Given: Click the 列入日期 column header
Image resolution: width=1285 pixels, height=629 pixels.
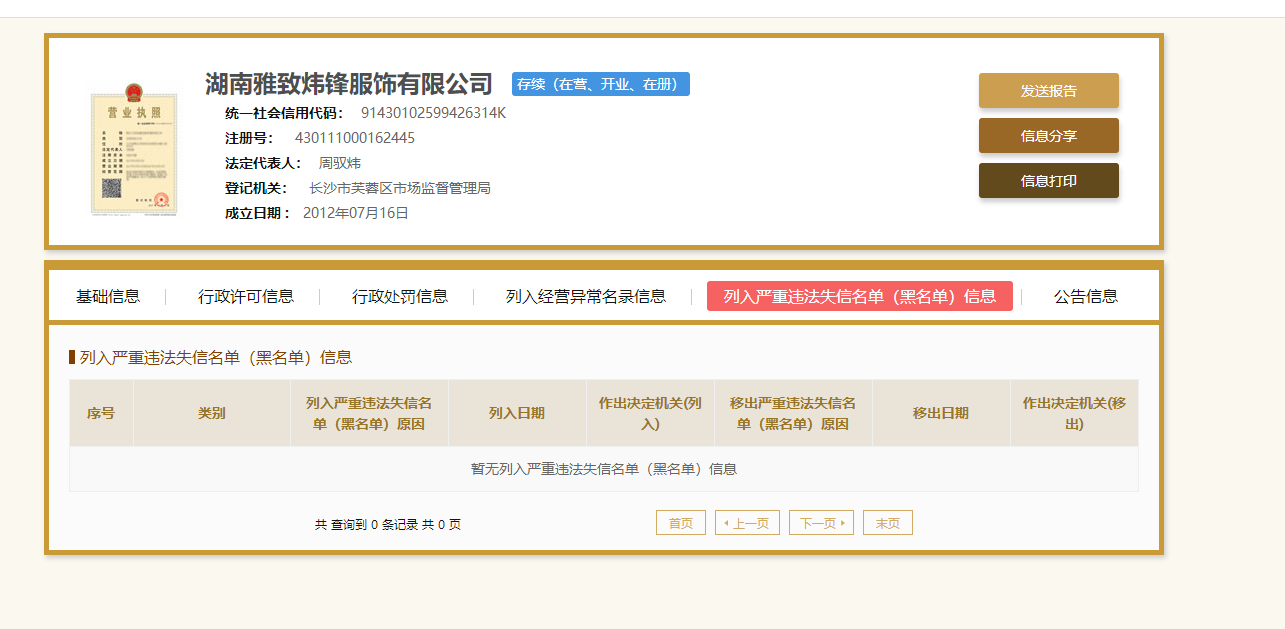Looking at the screenshot, I should coord(517,413).
